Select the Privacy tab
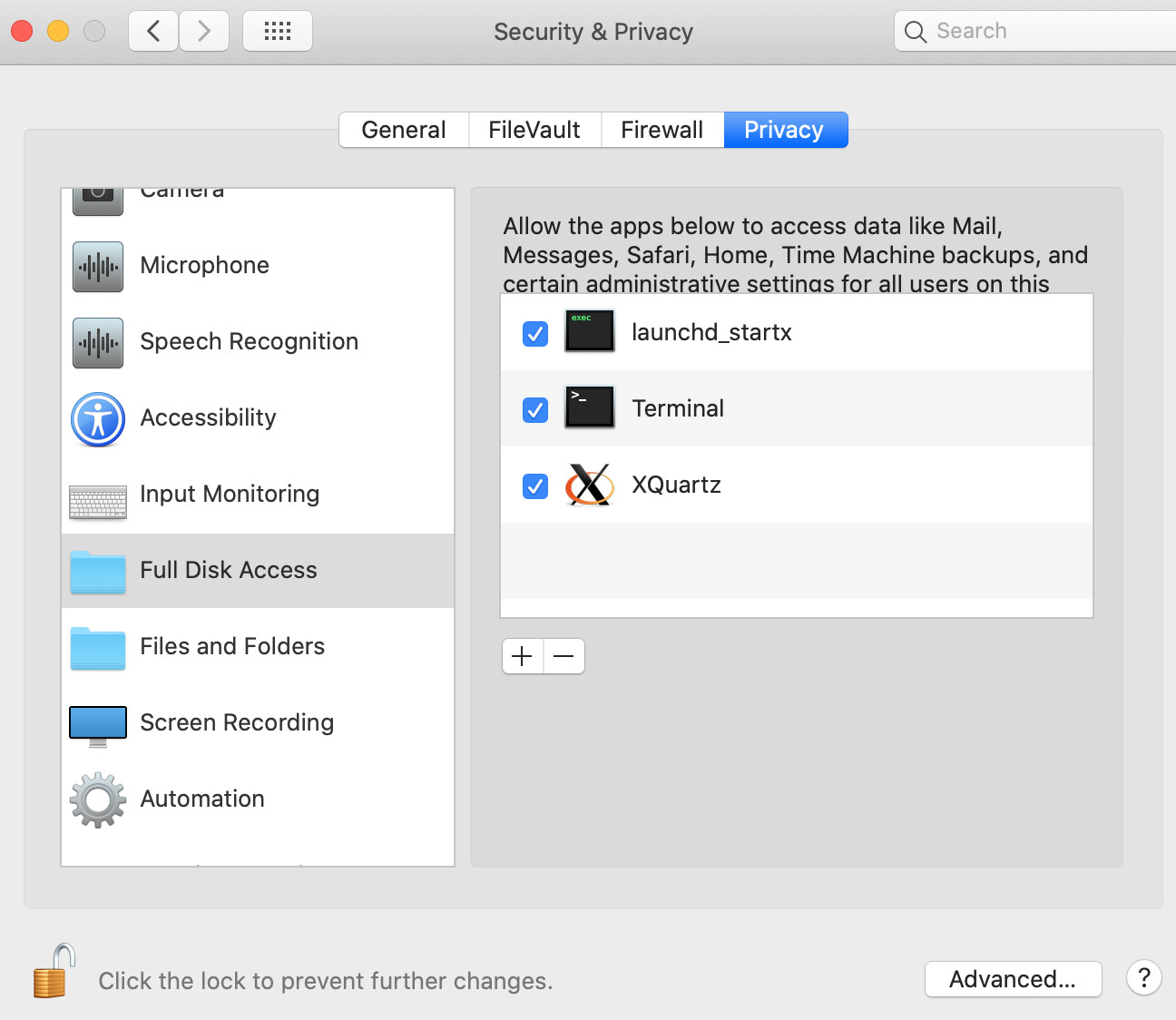 [x=785, y=130]
